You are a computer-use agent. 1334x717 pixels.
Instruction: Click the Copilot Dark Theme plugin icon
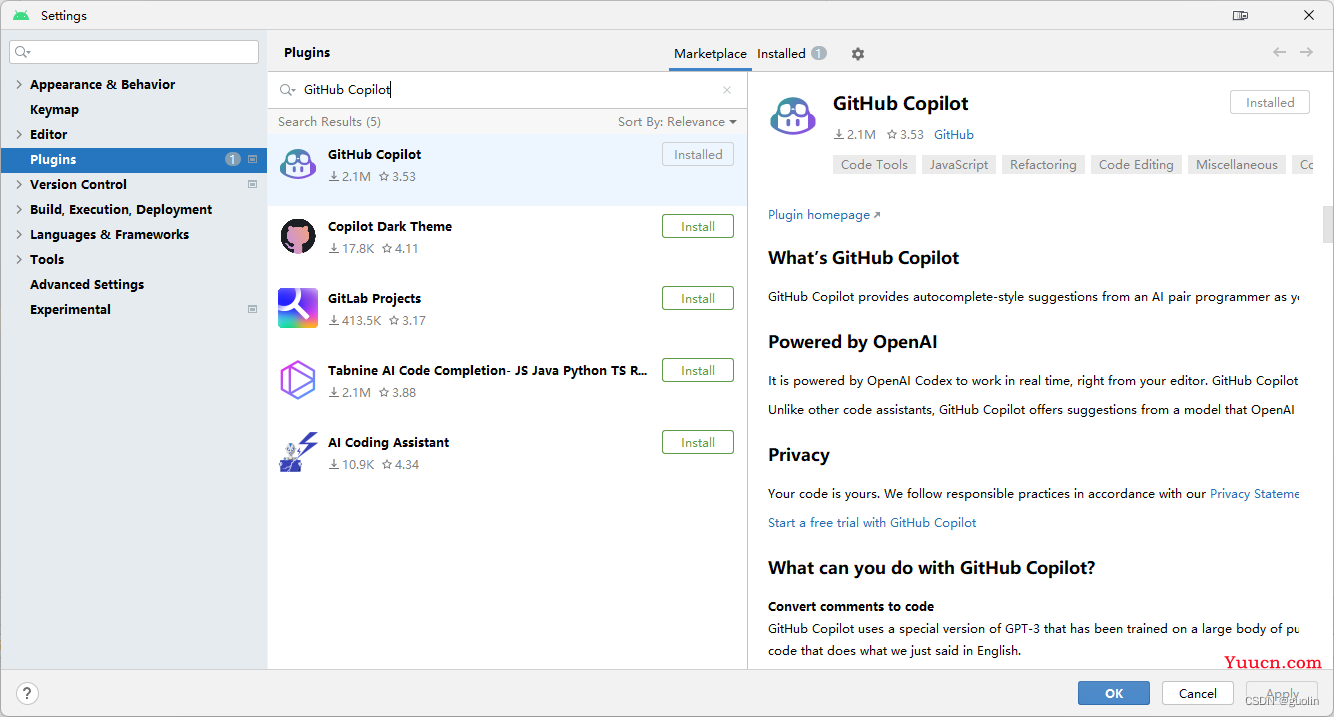coord(298,236)
